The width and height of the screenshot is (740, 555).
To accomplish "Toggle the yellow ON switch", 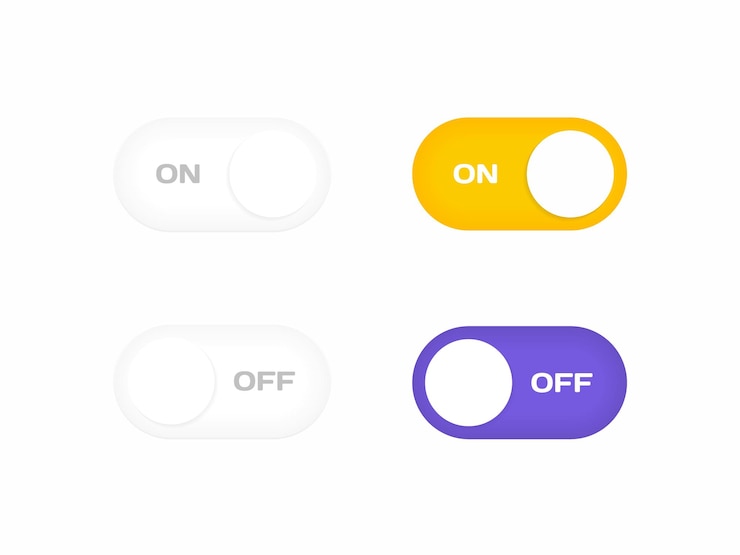I will click(x=519, y=174).
